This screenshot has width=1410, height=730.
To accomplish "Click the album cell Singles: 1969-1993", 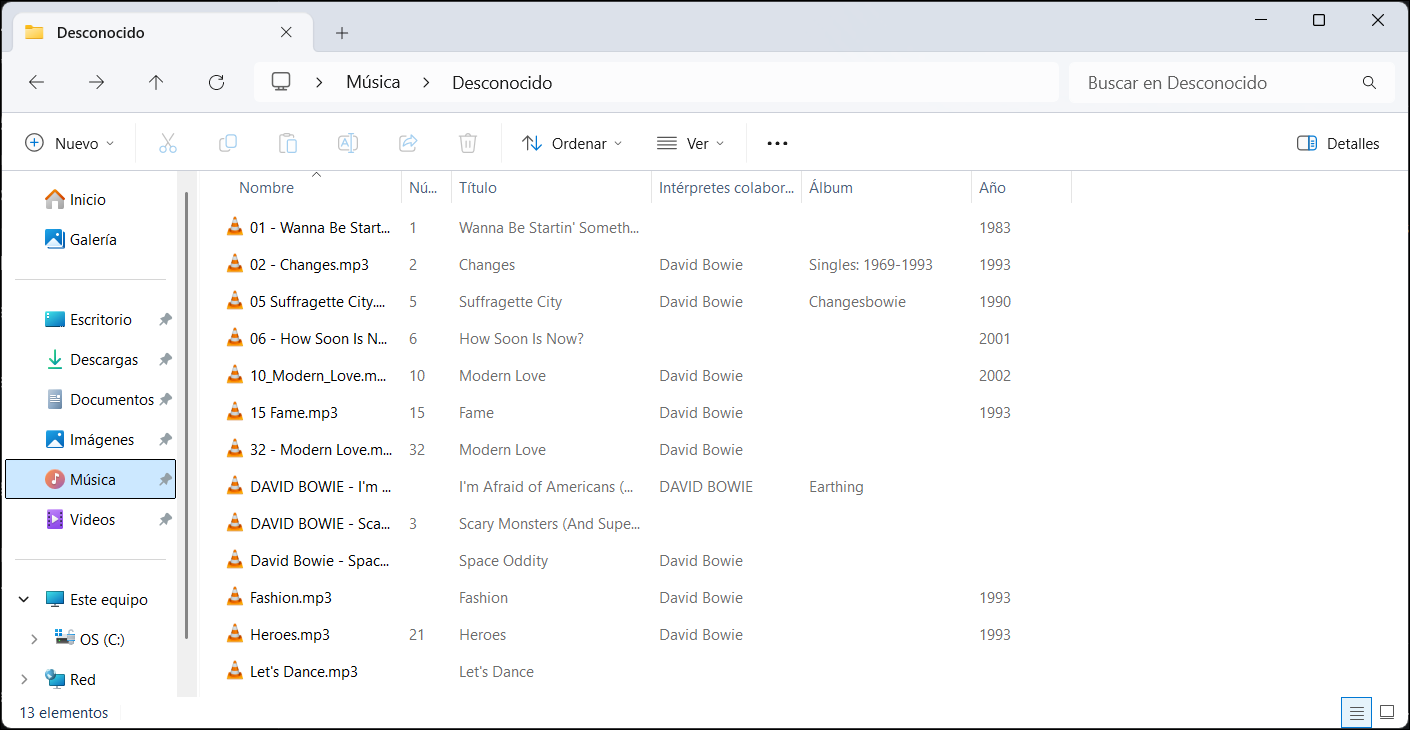I will 870,265.
